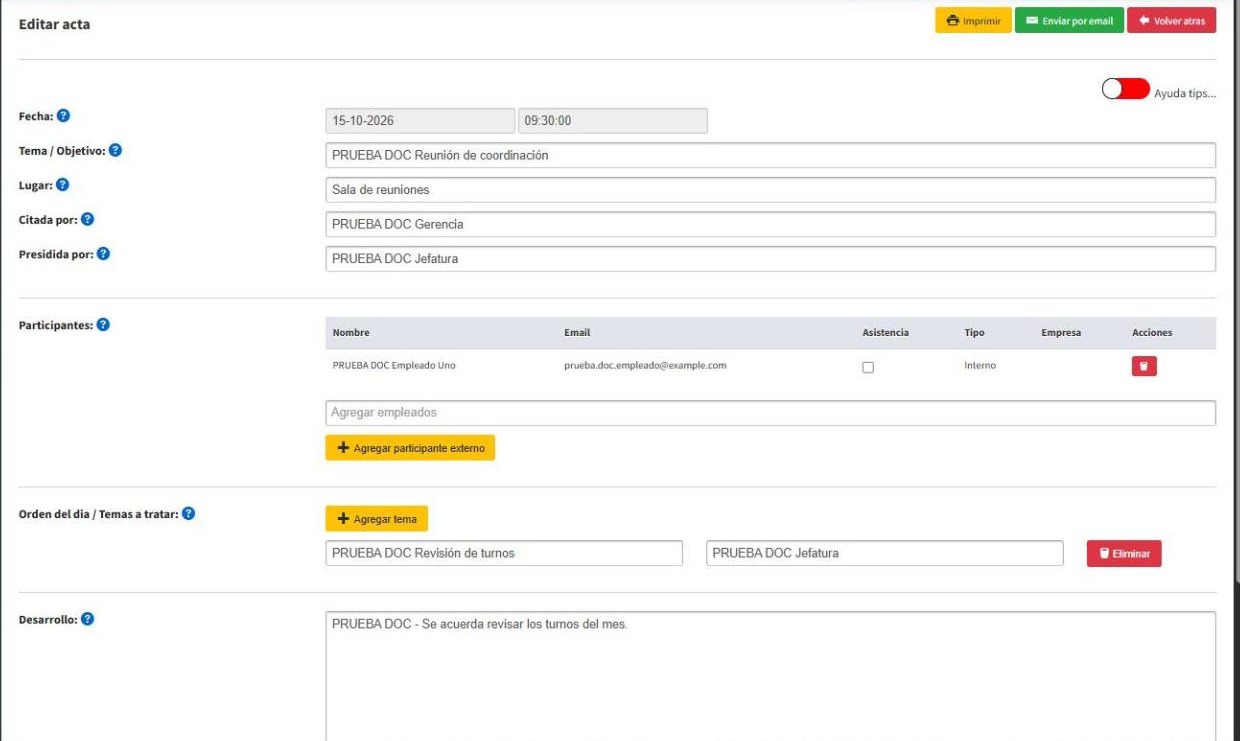Click the time field 09:30:00

click(612, 121)
